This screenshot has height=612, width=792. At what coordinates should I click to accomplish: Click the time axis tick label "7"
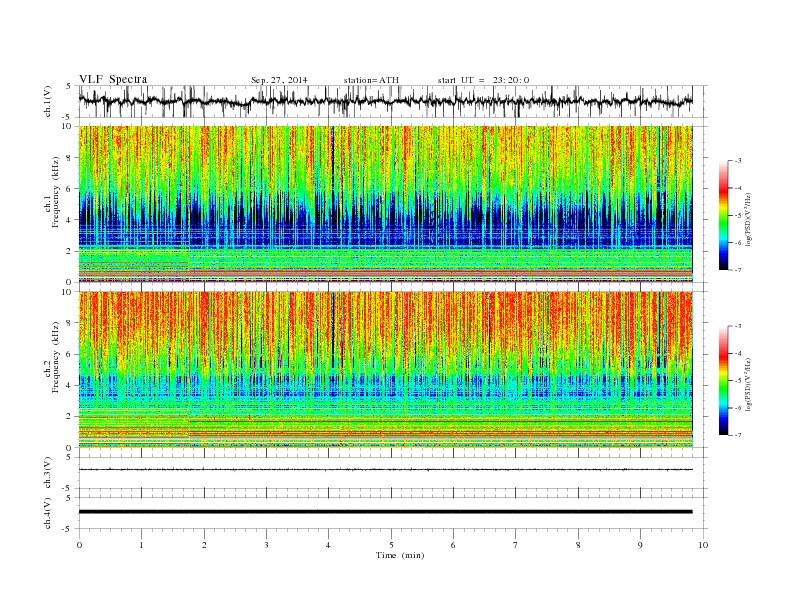tap(516, 545)
